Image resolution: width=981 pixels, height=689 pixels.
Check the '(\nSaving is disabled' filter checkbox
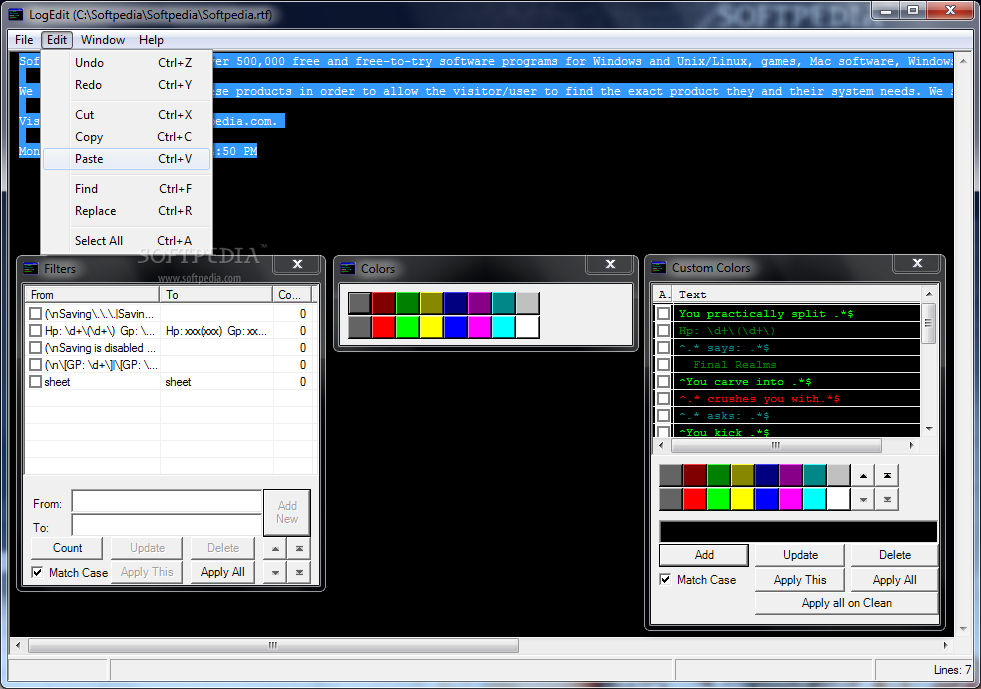[36, 347]
